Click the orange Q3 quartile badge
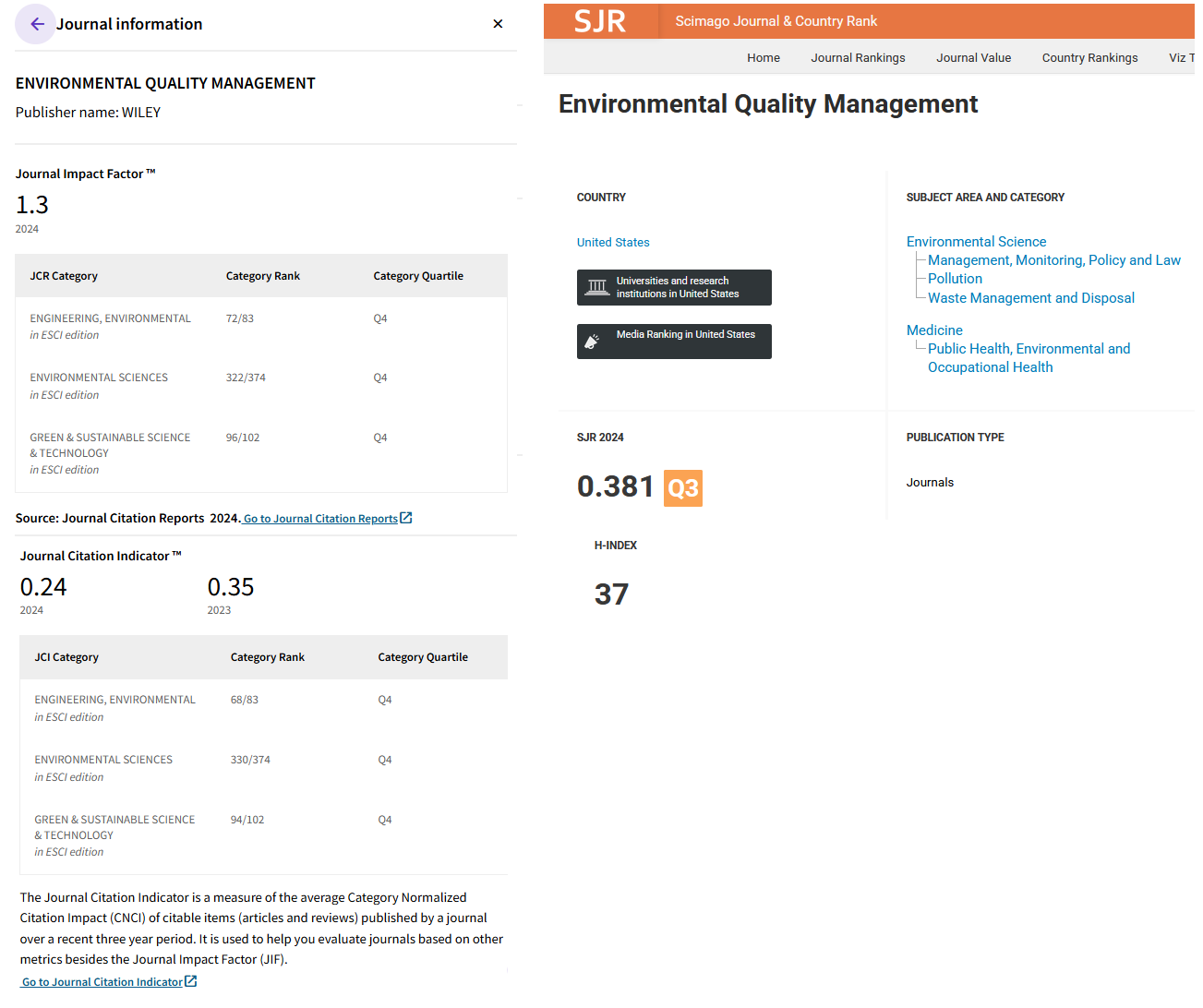 point(683,488)
